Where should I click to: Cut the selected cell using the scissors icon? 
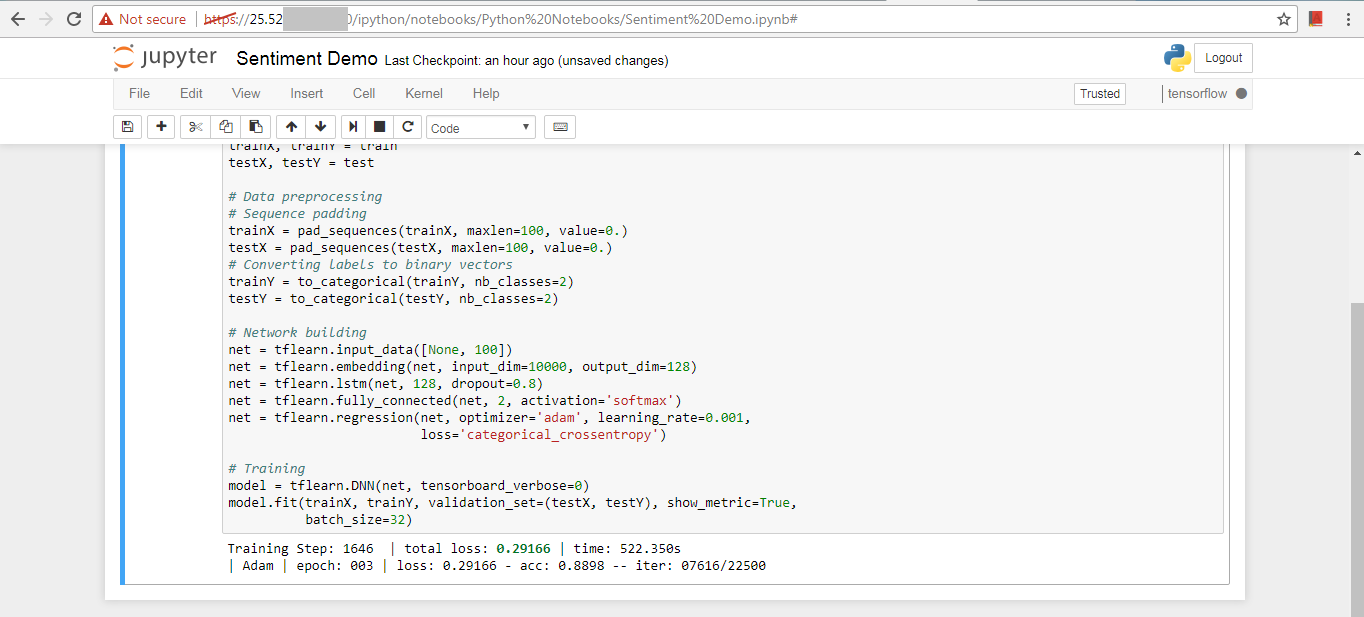click(x=194, y=126)
